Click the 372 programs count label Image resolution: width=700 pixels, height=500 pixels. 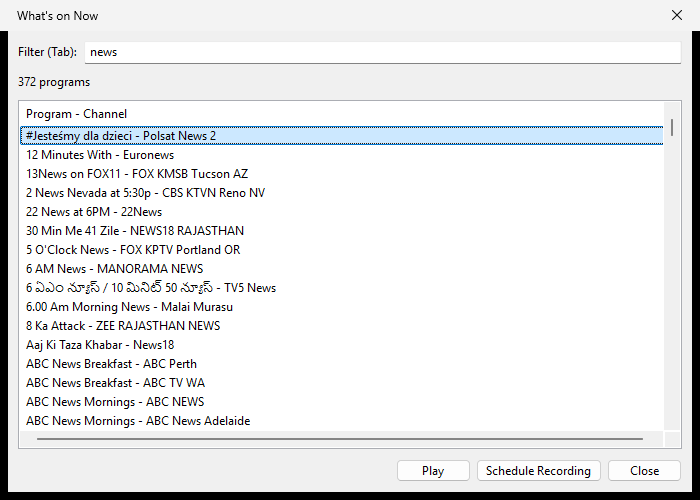[54, 82]
